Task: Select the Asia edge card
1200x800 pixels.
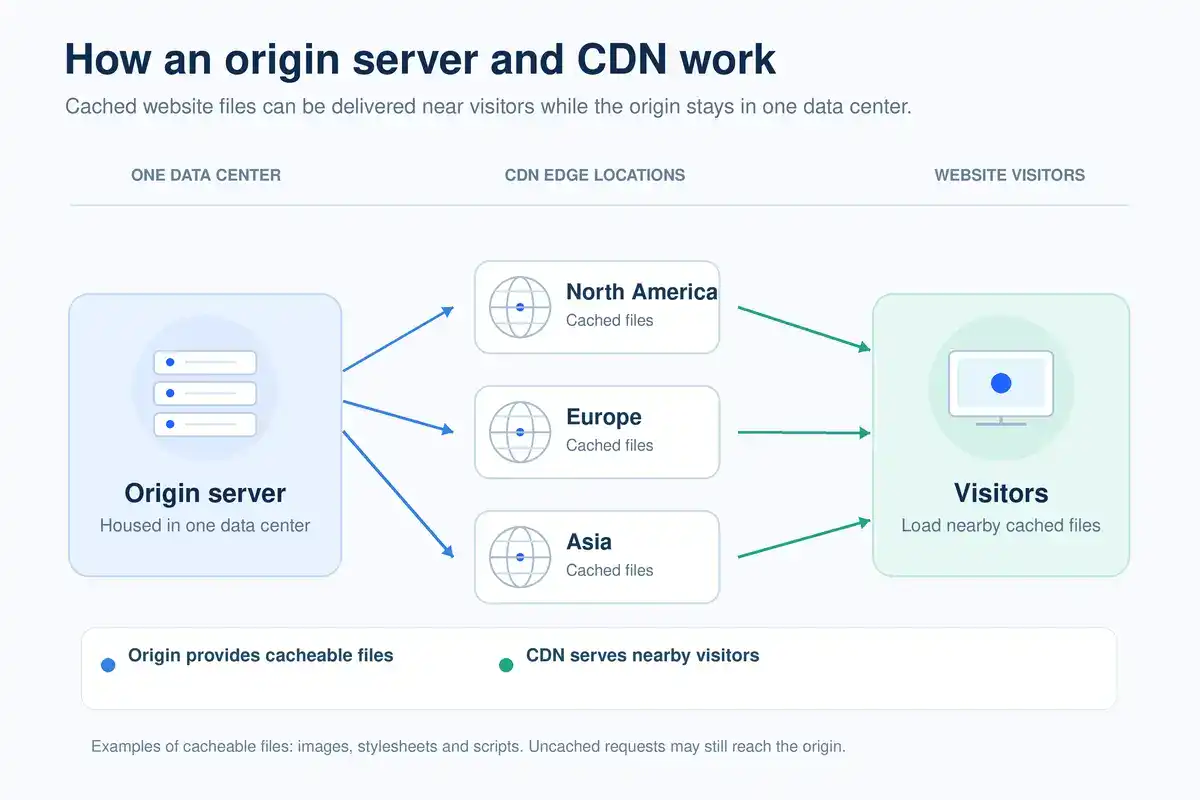Action: click(x=597, y=557)
